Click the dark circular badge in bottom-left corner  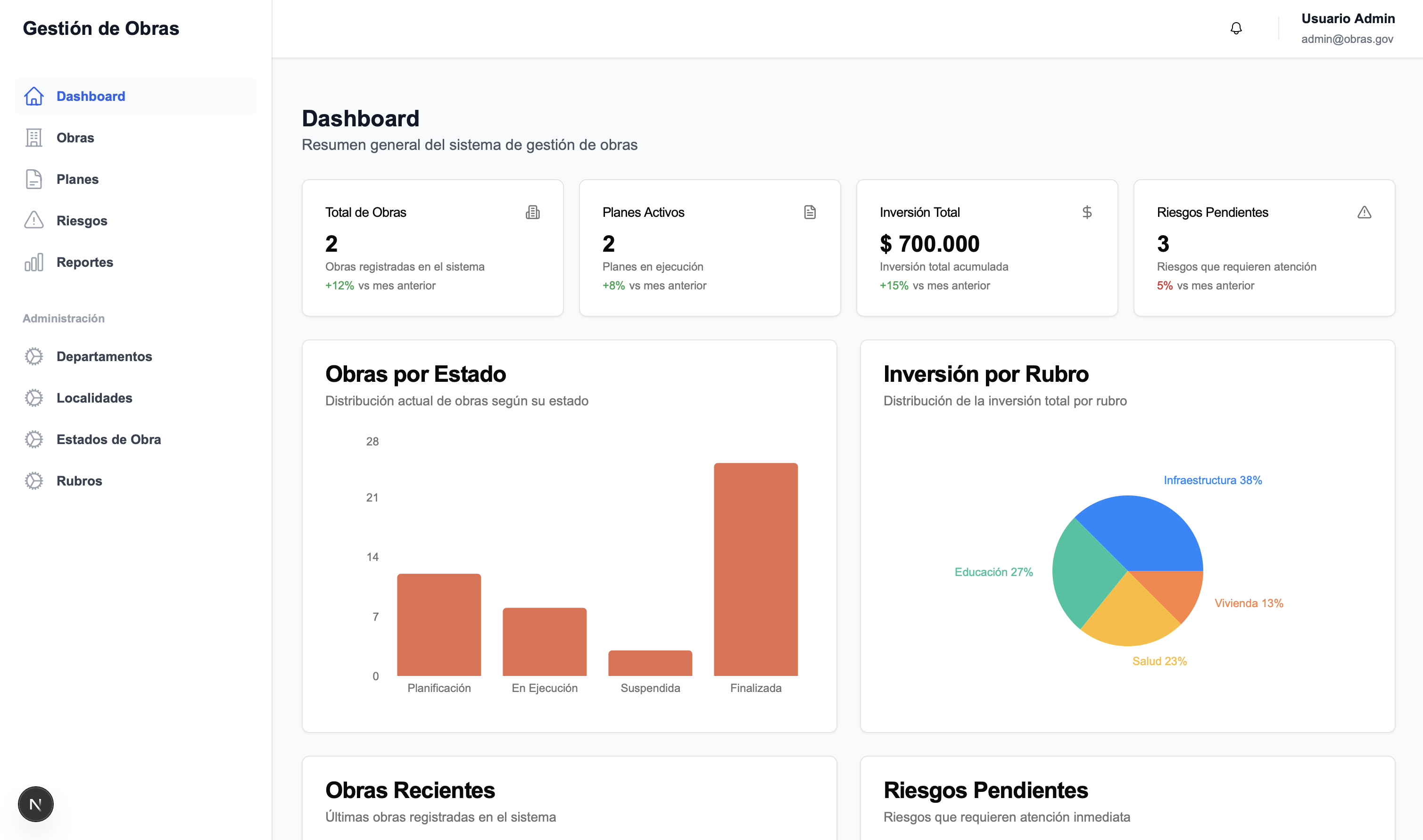pos(35,803)
